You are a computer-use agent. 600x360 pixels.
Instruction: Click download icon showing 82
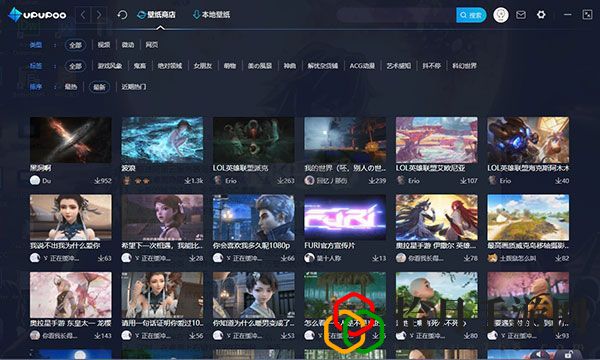point(558,258)
